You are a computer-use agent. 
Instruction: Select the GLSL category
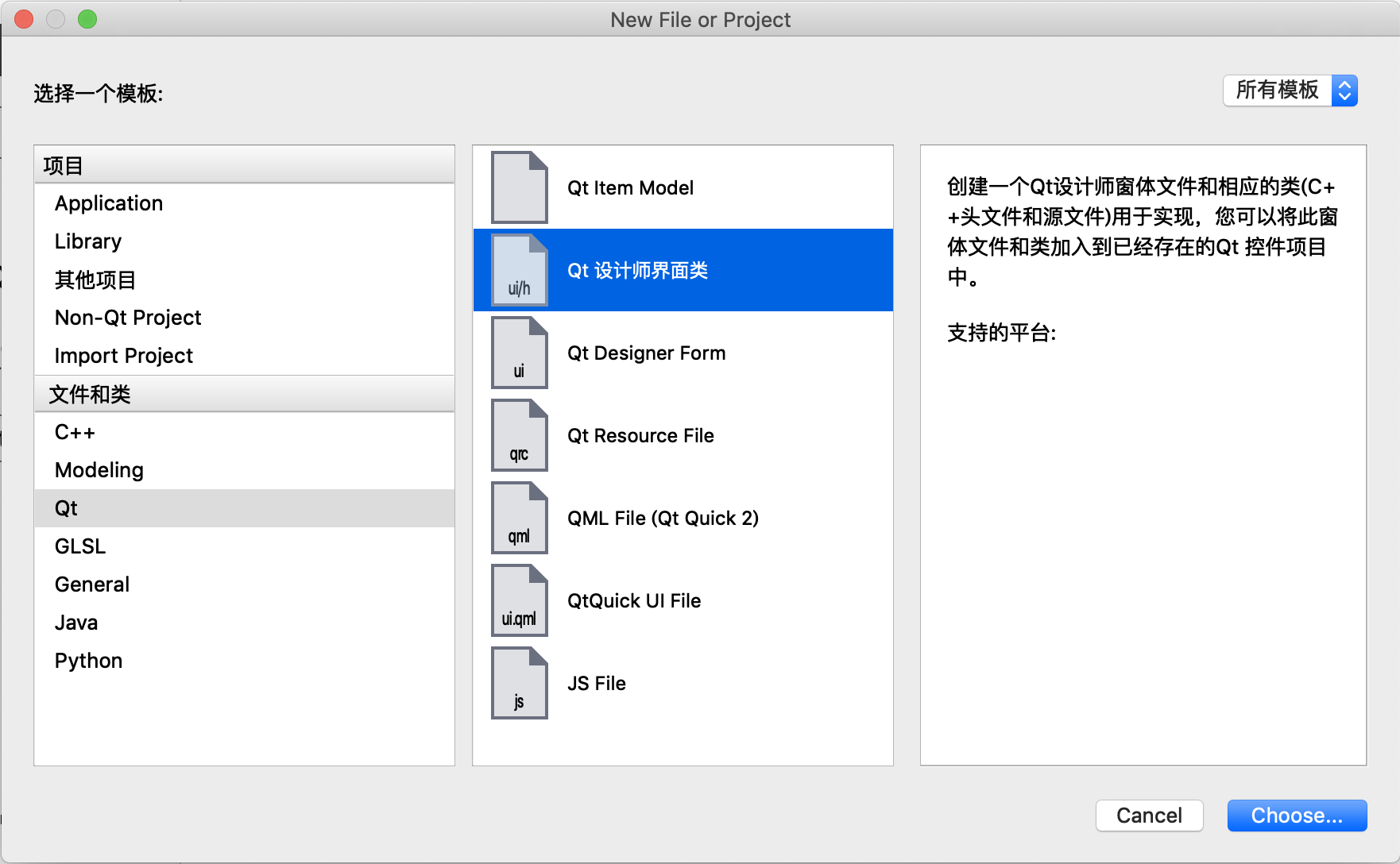tap(245, 546)
